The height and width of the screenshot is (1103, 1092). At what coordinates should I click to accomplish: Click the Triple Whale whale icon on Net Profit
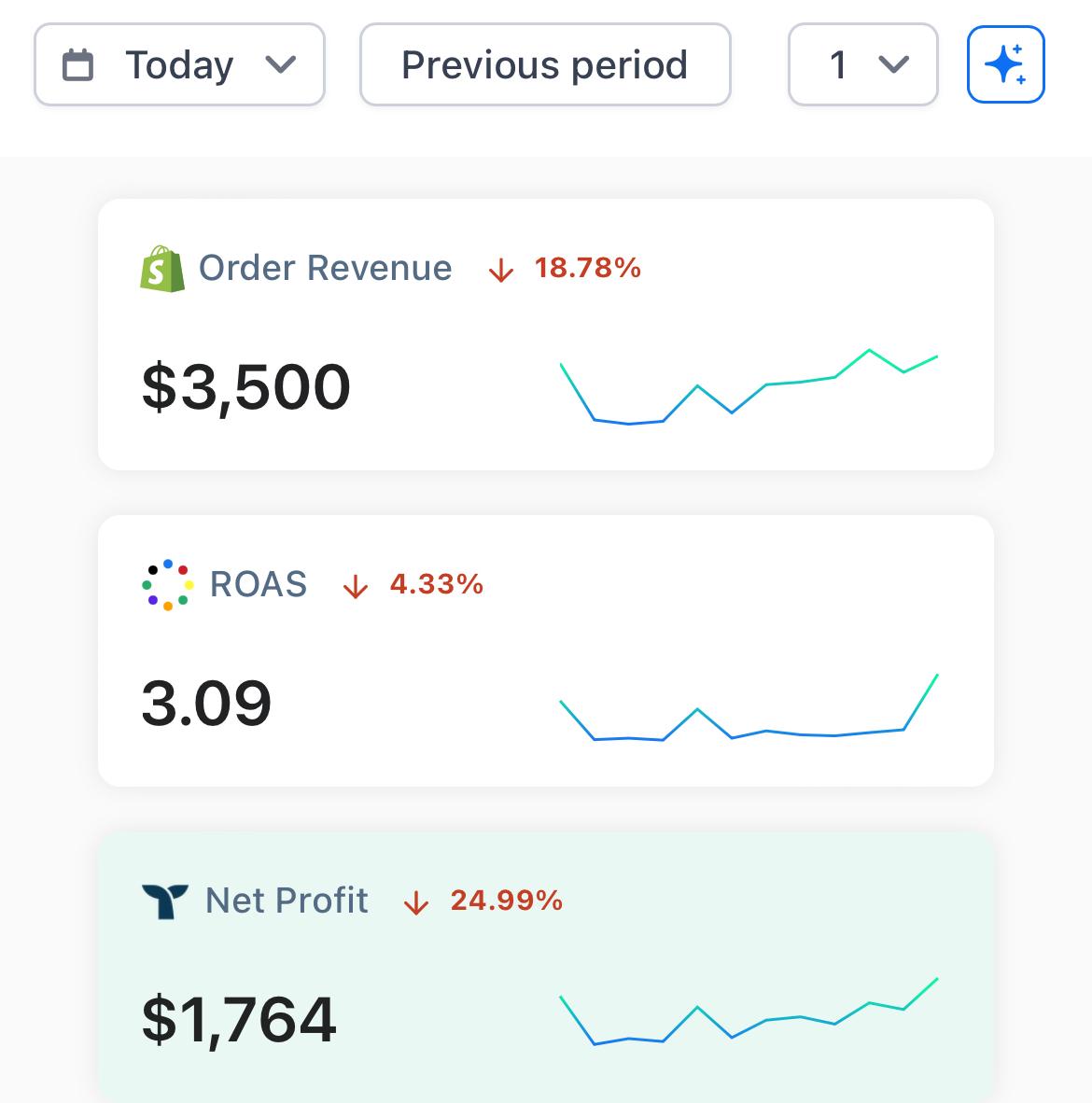tap(165, 901)
